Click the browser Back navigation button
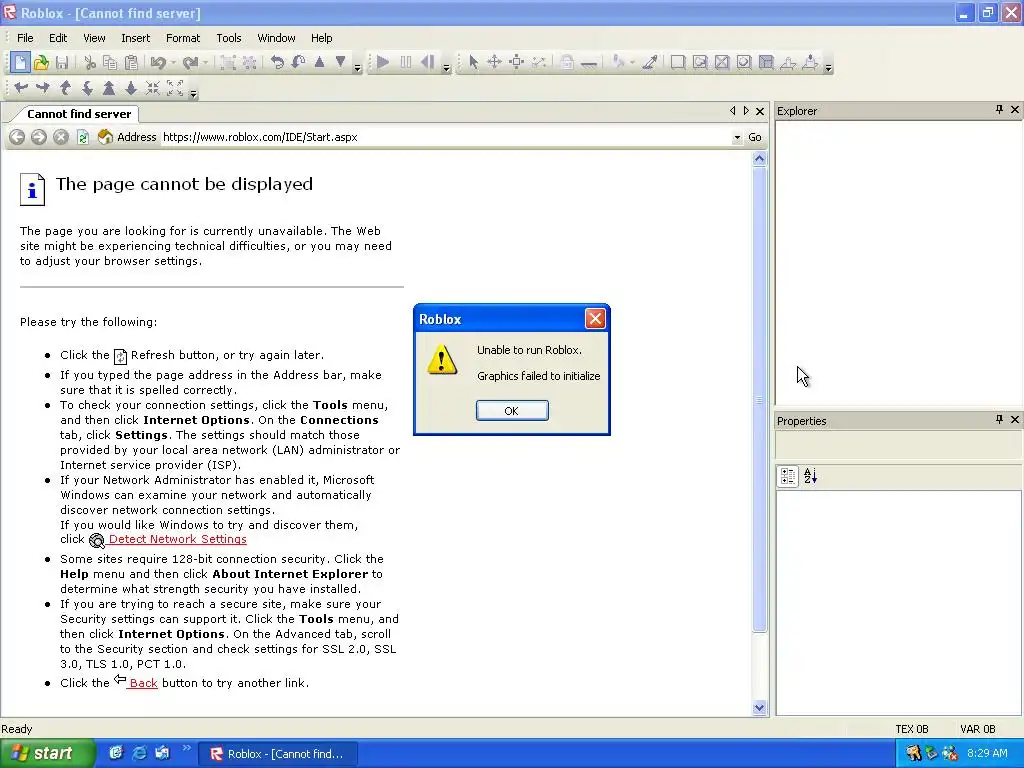 [17, 137]
